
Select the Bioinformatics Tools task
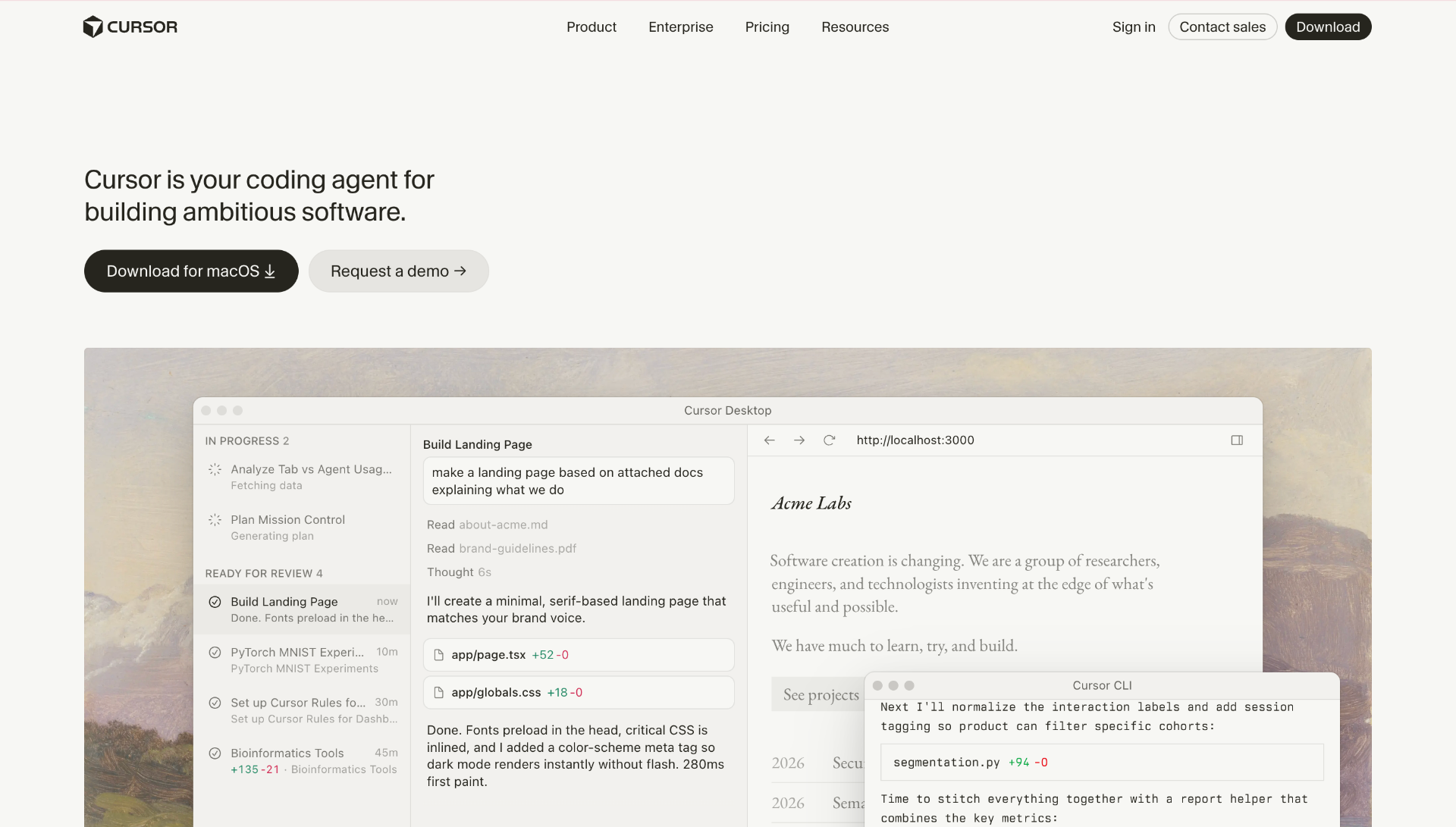pyautogui.click(x=302, y=760)
